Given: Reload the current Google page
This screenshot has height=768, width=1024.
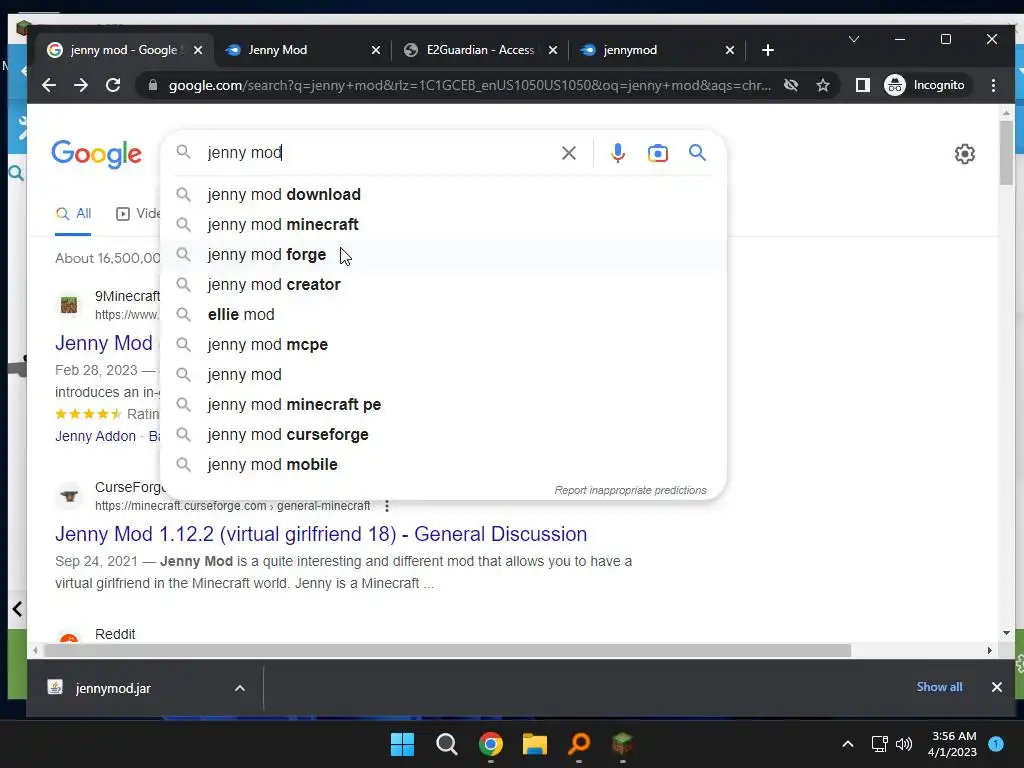Looking at the screenshot, I should click(x=113, y=85).
